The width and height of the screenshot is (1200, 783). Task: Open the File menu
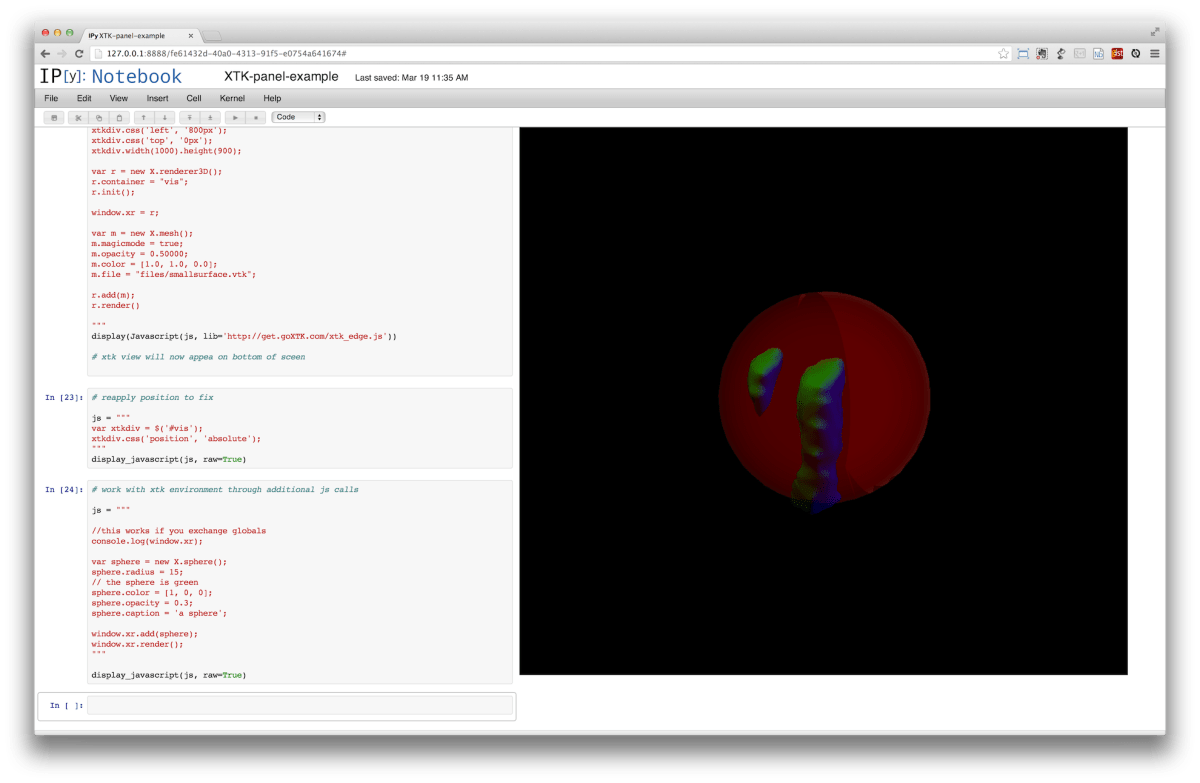click(51, 98)
